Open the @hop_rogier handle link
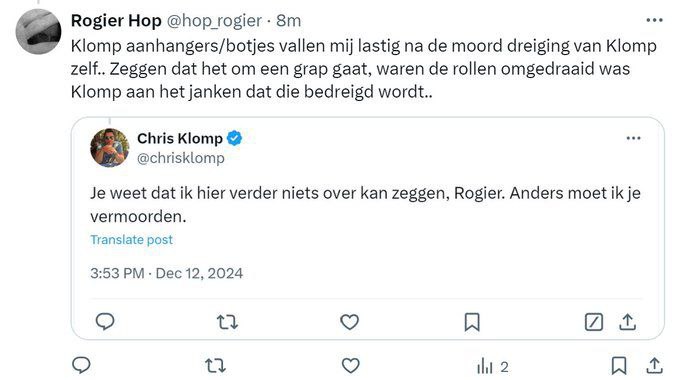Image resolution: width=680 pixels, height=380 pixels. [x=214, y=20]
